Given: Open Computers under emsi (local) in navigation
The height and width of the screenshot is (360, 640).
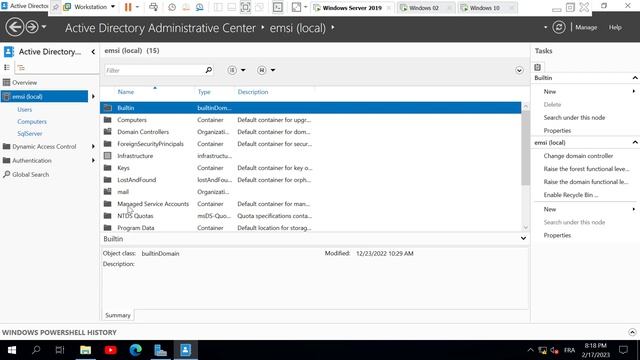Looking at the screenshot, I should tap(32, 122).
